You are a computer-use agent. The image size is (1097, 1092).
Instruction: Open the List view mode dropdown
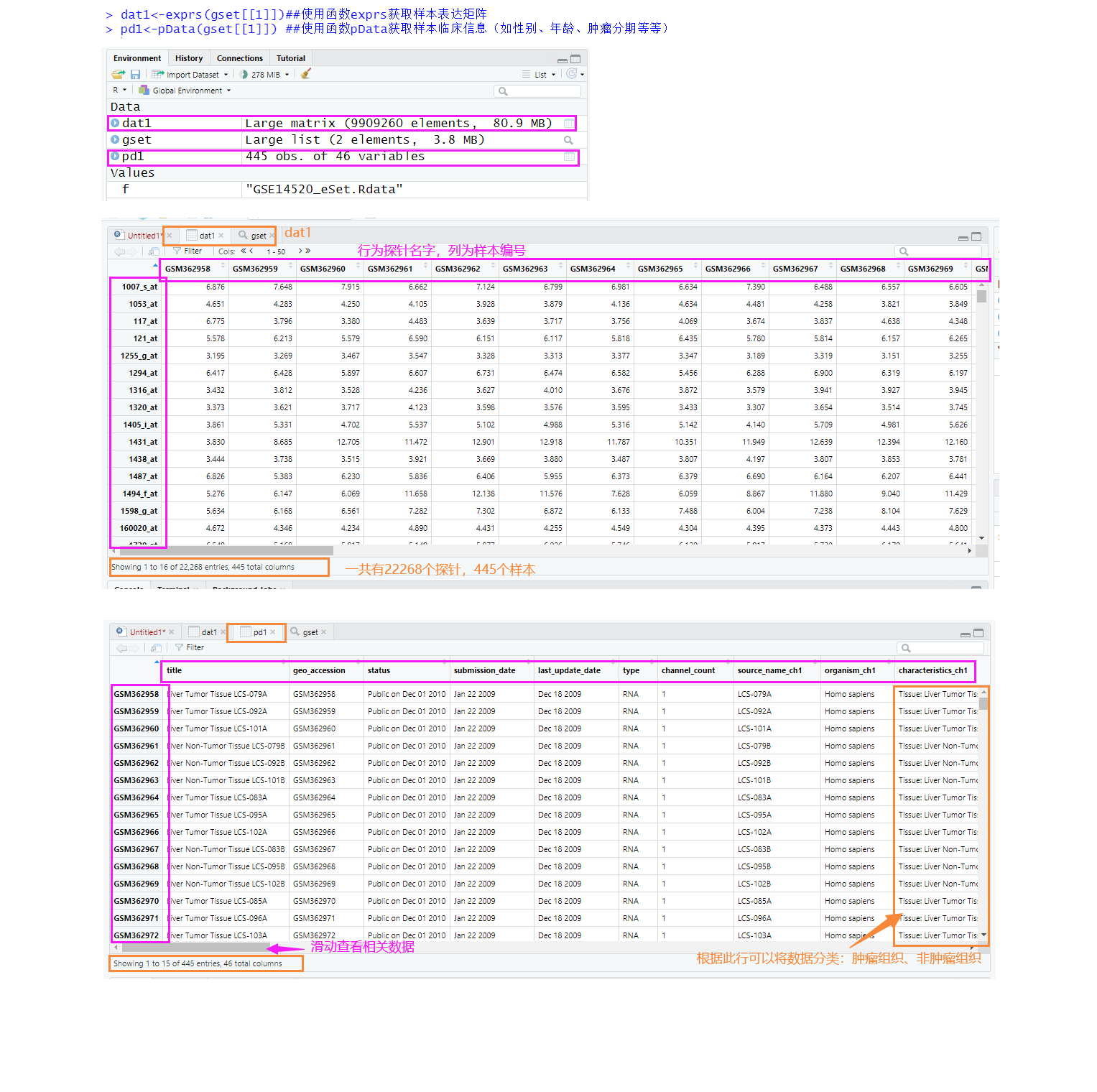click(539, 74)
